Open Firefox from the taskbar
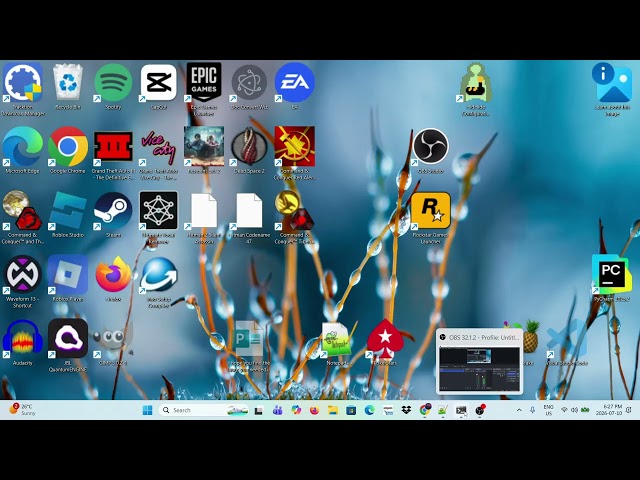640x480 pixels. 314,410
